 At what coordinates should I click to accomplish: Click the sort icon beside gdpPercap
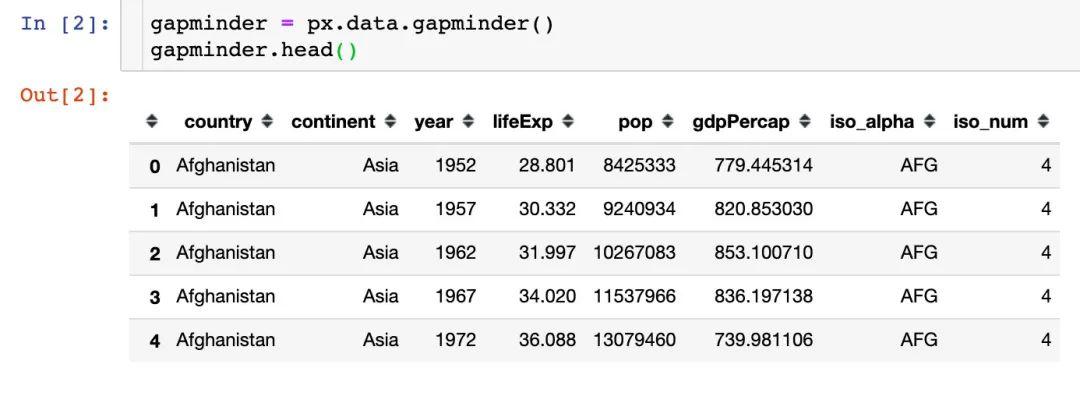804,122
